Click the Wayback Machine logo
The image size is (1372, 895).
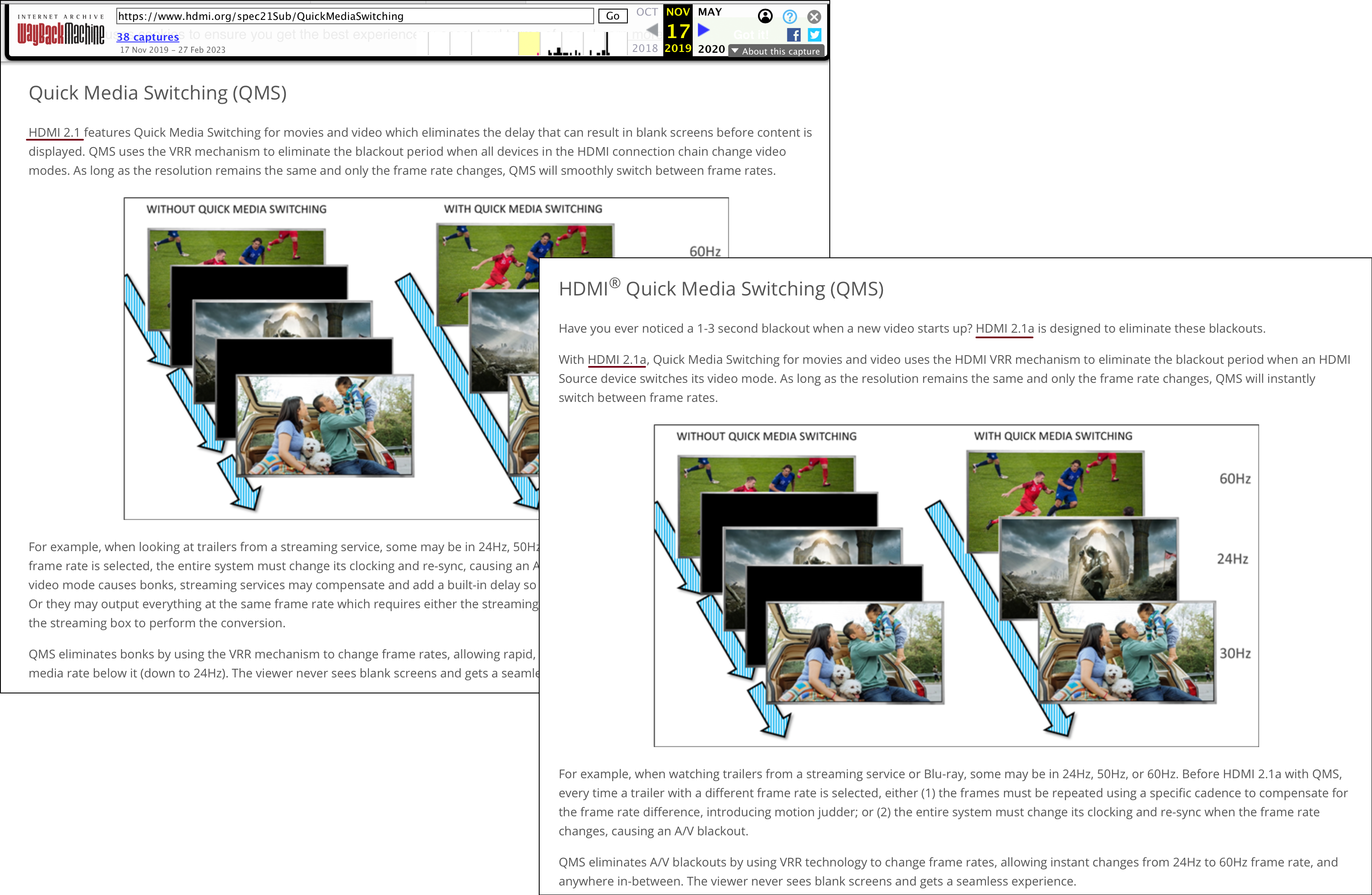61,33
